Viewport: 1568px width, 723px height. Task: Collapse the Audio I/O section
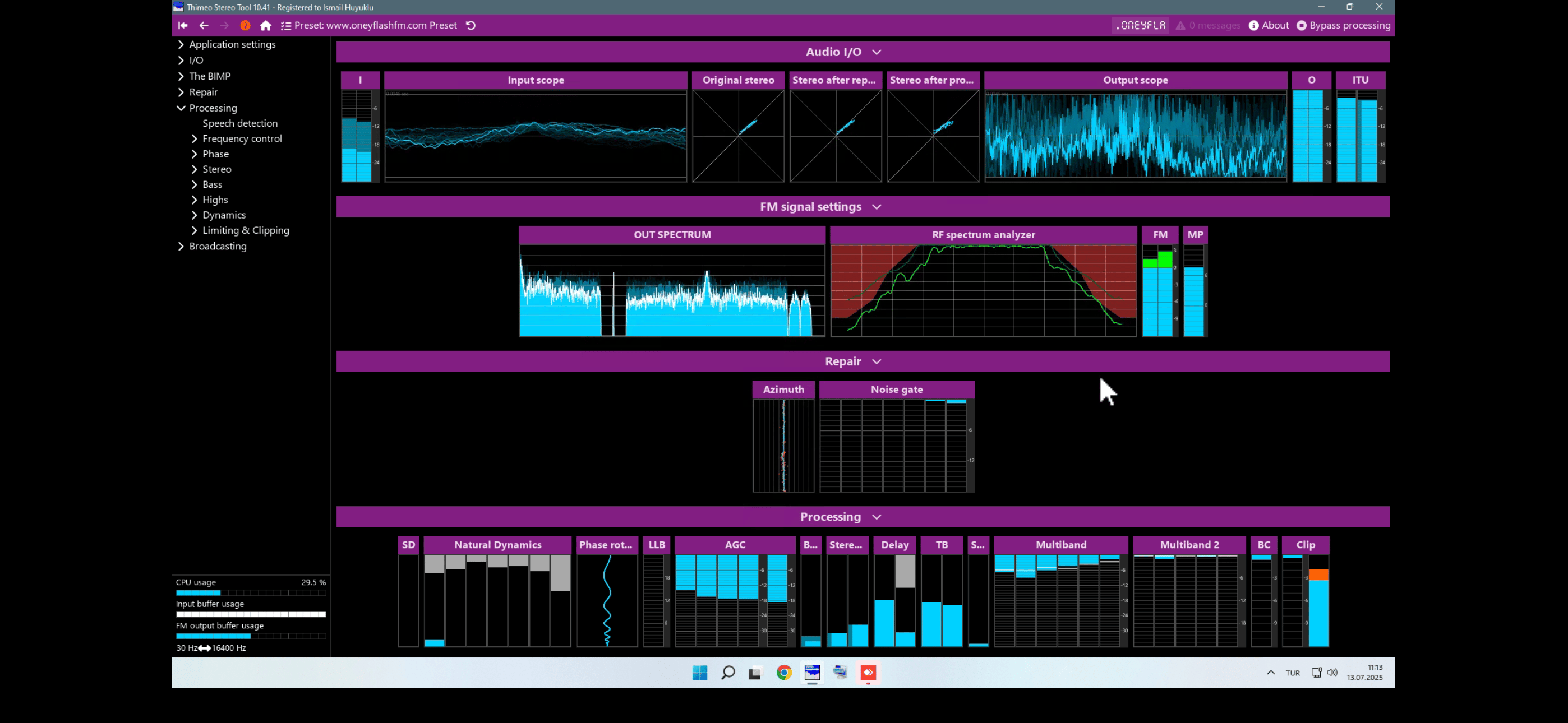pos(877,52)
